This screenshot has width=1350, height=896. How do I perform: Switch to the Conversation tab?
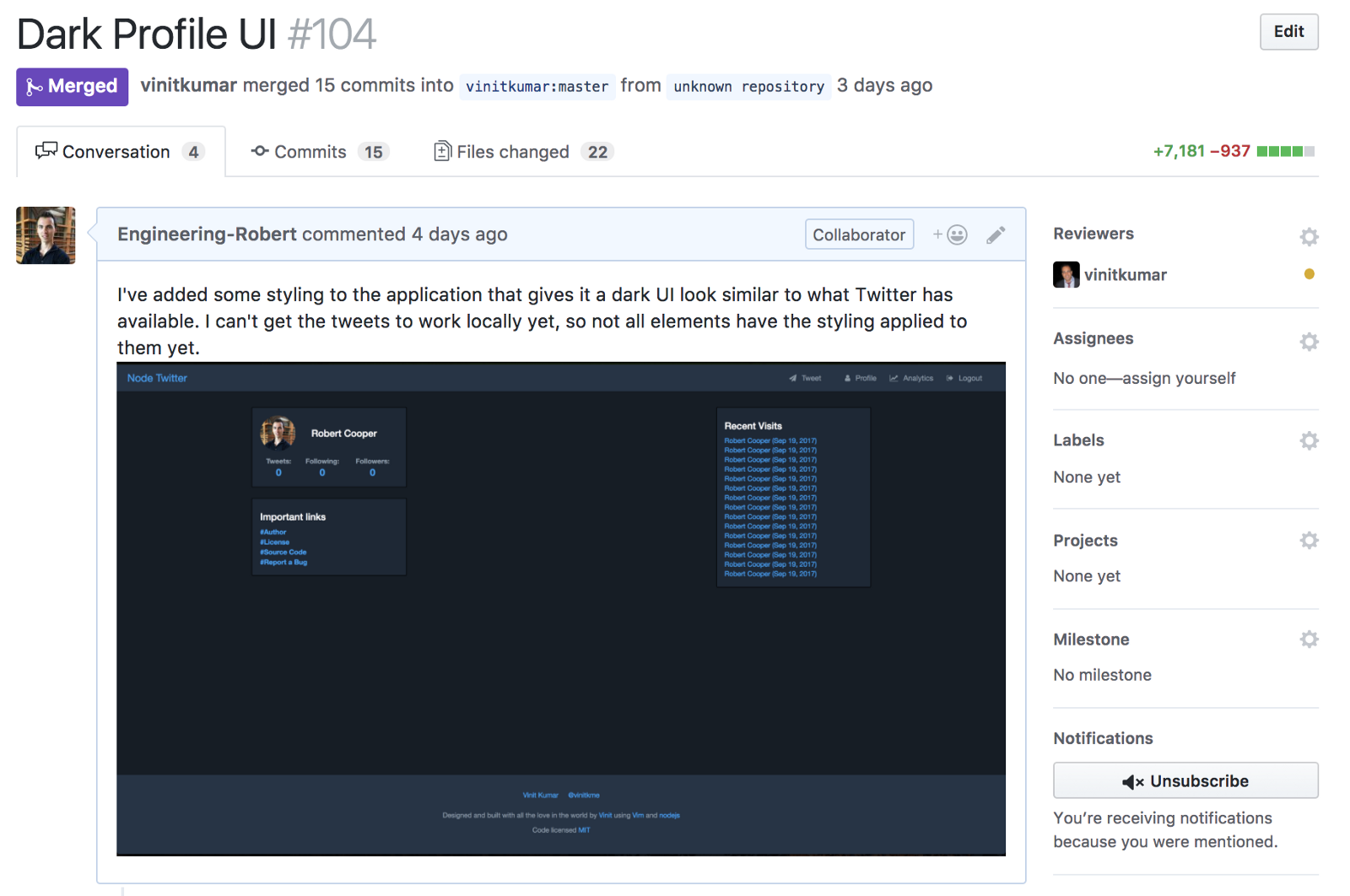[x=121, y=152]
